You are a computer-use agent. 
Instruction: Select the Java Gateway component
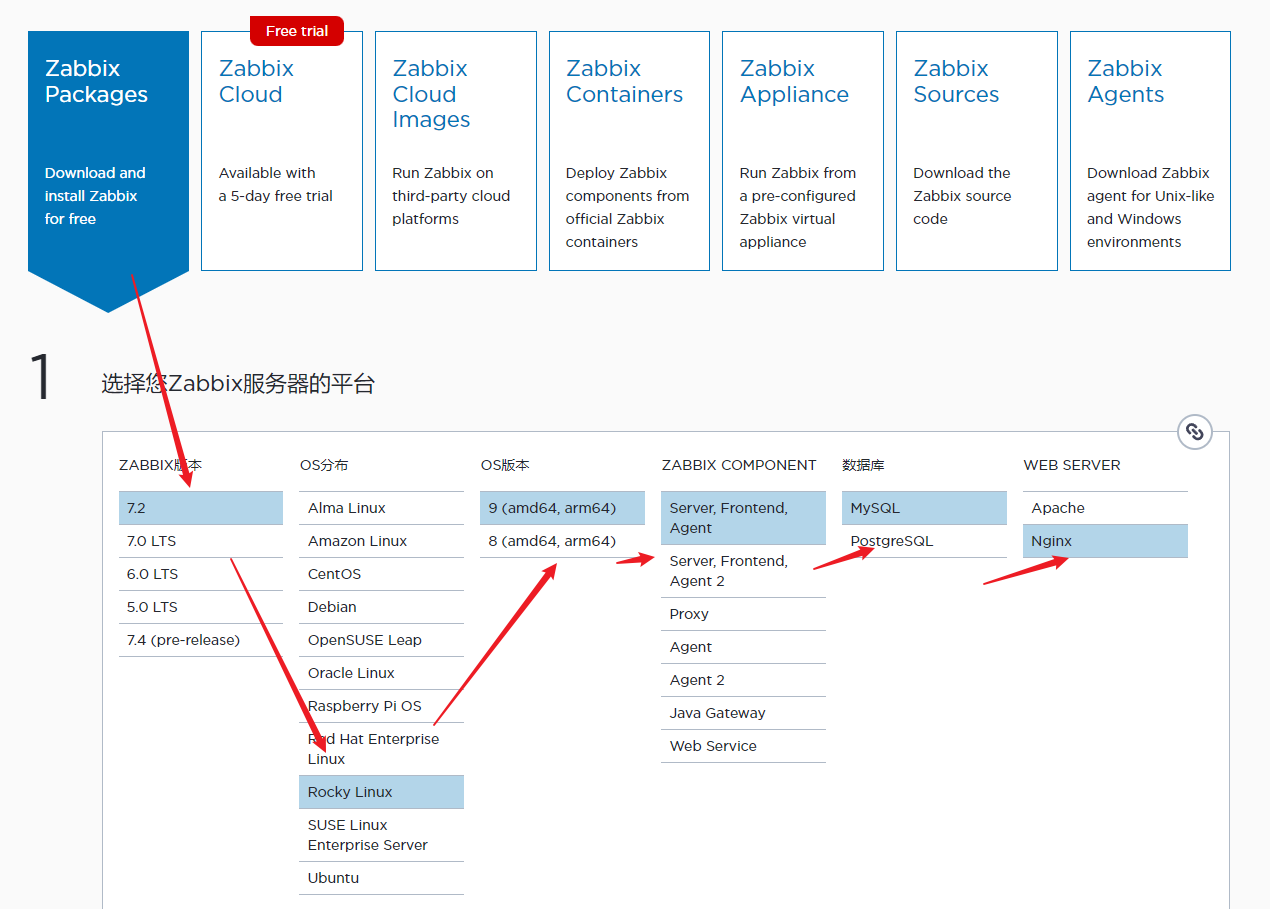coord(743,713)
